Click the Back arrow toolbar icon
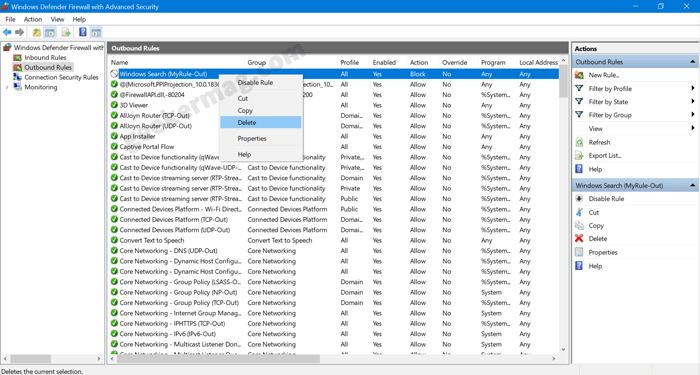700x375 pixels. click(x=7, y=32)
